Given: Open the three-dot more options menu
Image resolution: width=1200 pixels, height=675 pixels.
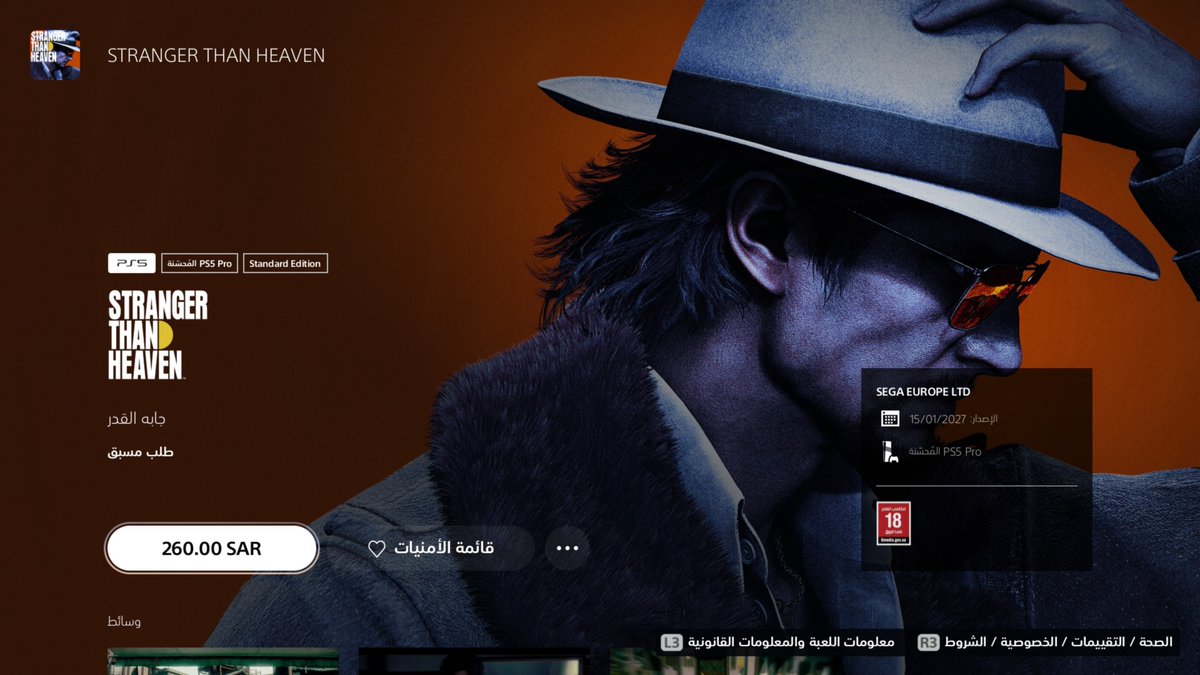Looking at the screenshot, I should pyautogui.click(x=568, y=548).
